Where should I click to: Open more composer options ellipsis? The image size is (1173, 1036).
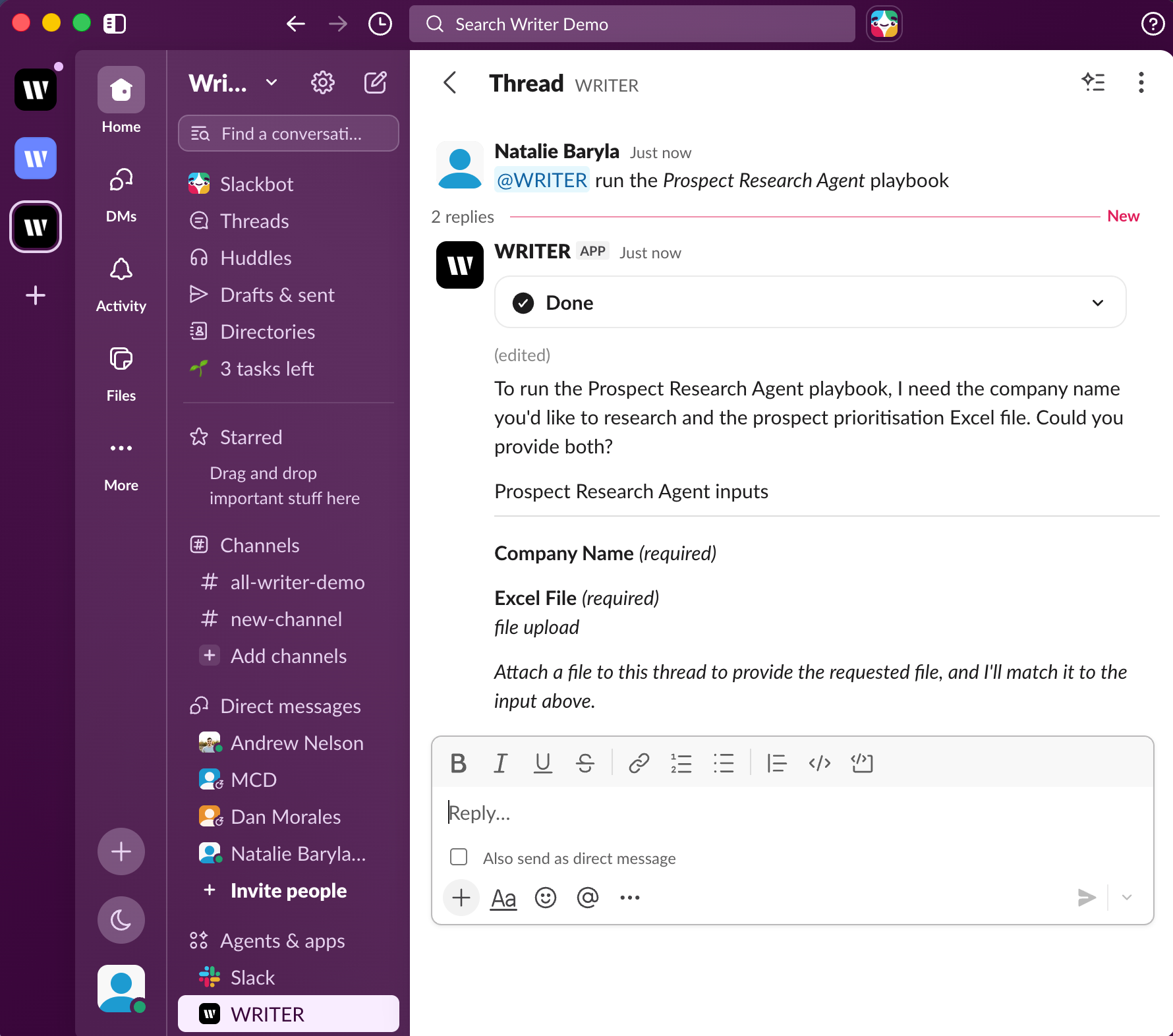point(630,898)
